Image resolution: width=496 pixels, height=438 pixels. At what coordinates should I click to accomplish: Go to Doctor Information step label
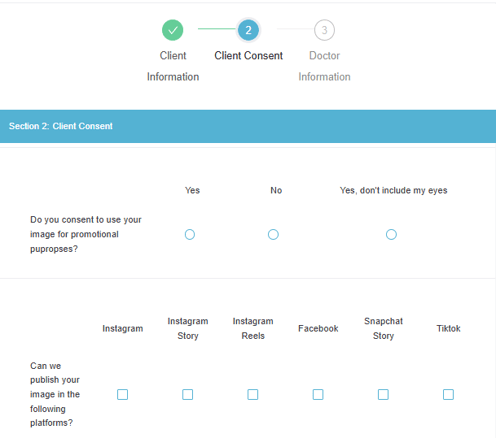(324, 66)
